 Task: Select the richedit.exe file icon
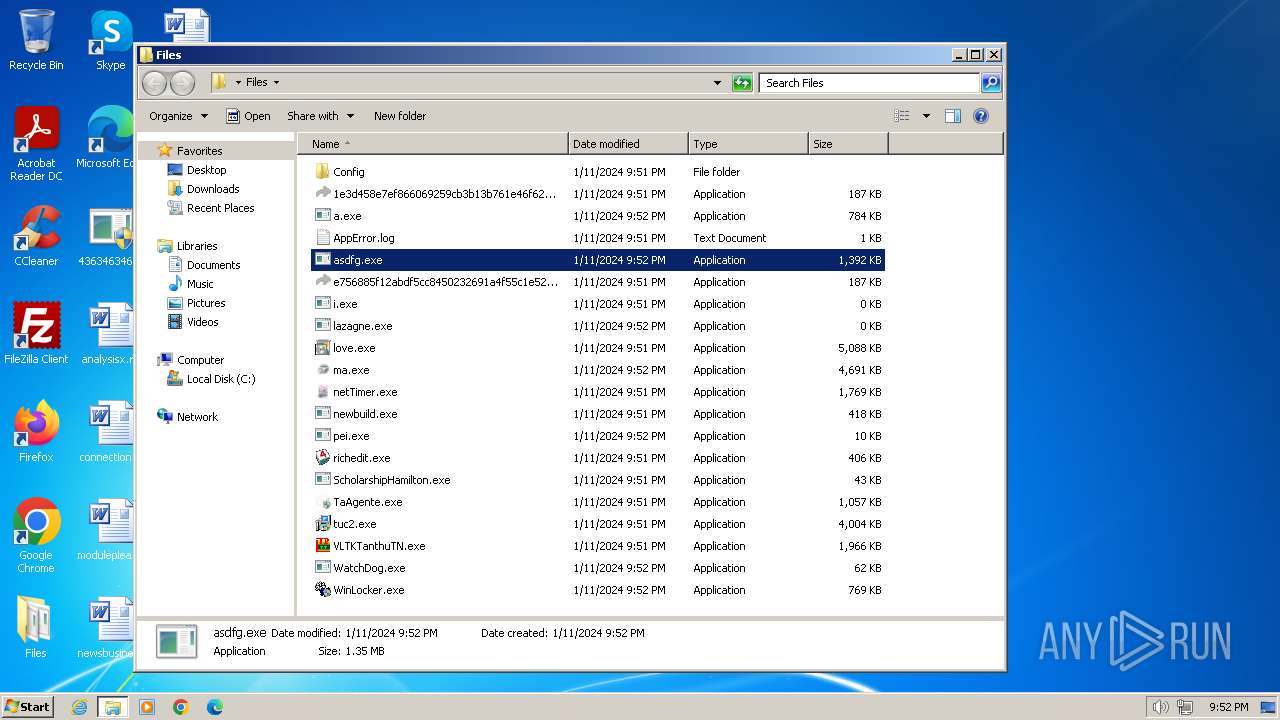pos(322,458)
